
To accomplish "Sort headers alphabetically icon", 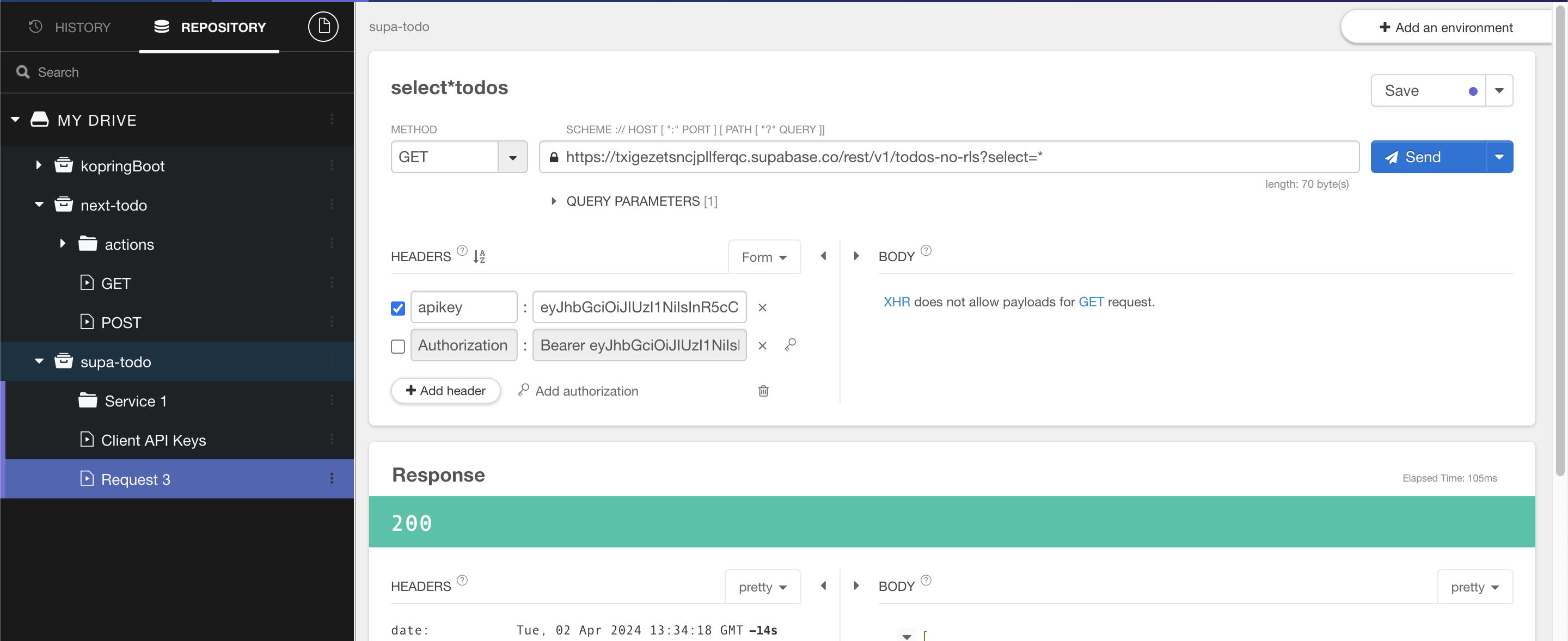I will click(x=480, y=257).
